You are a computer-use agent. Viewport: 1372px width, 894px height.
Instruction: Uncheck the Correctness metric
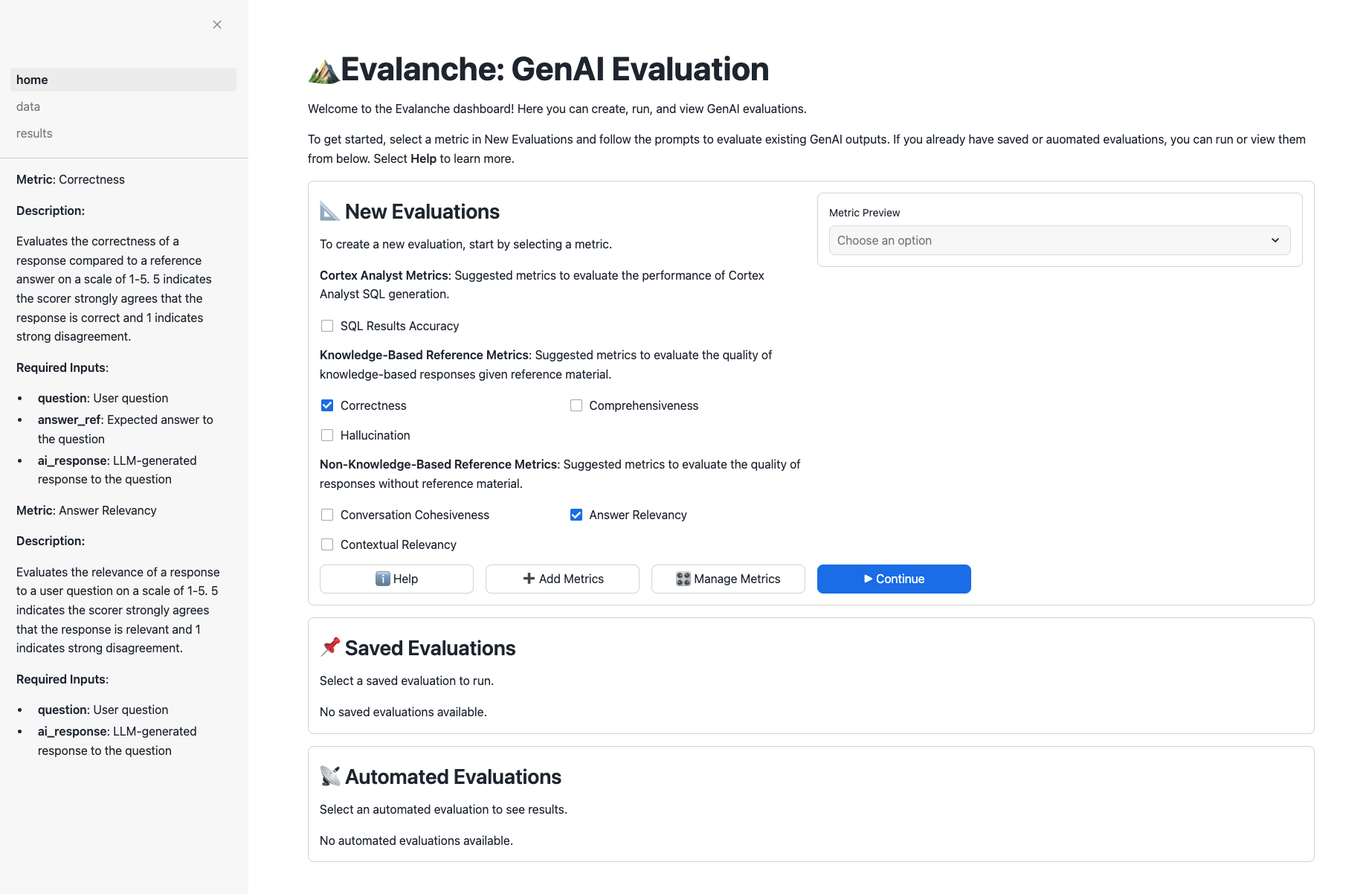click(327, 405)
